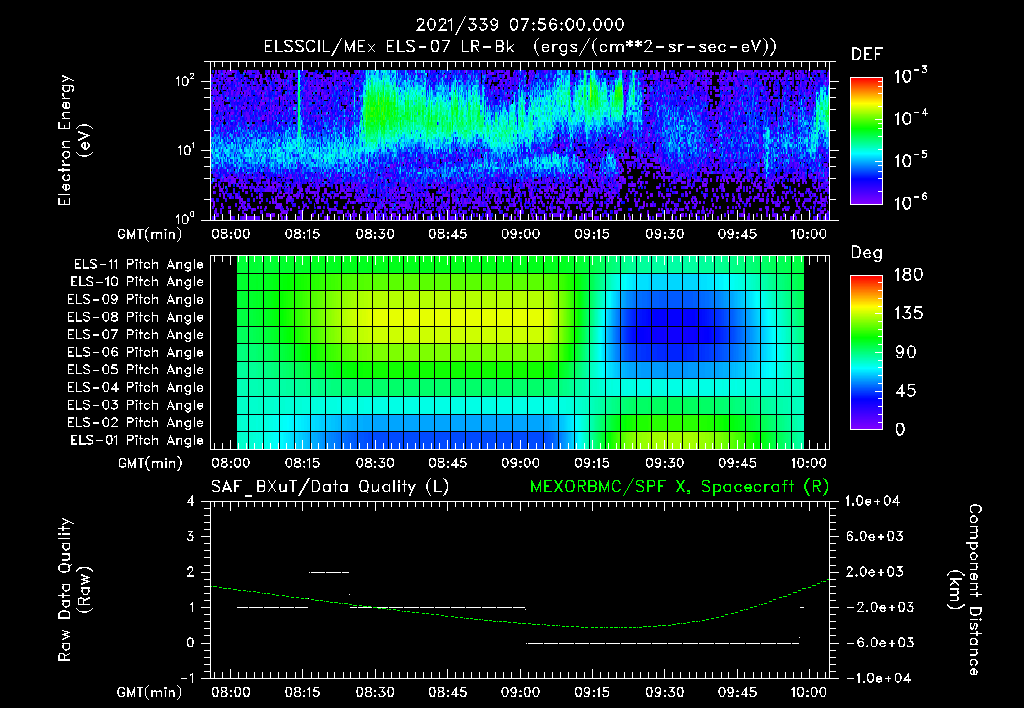Click the 10⁻⁵ DEF color bar label

point(910,159)
